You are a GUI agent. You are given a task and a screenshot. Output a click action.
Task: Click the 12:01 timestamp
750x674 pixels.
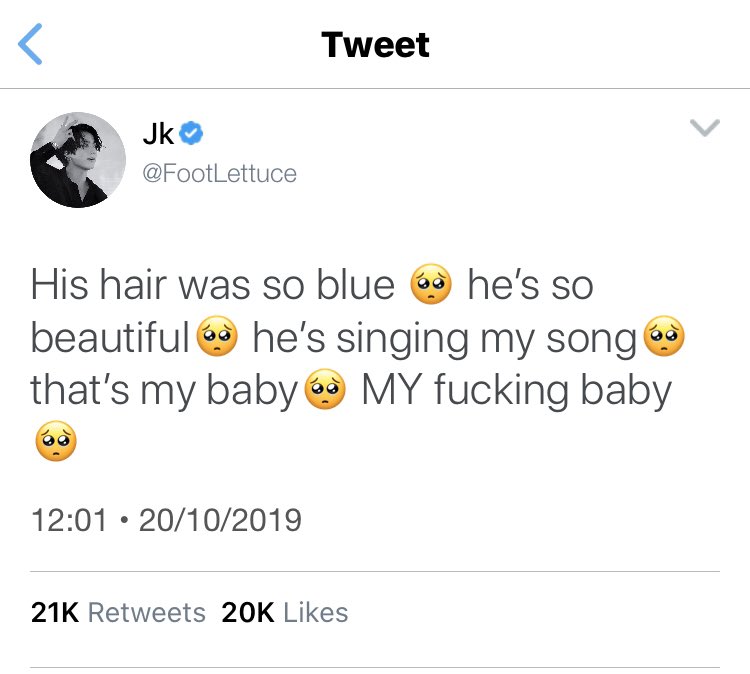(69, 520)
